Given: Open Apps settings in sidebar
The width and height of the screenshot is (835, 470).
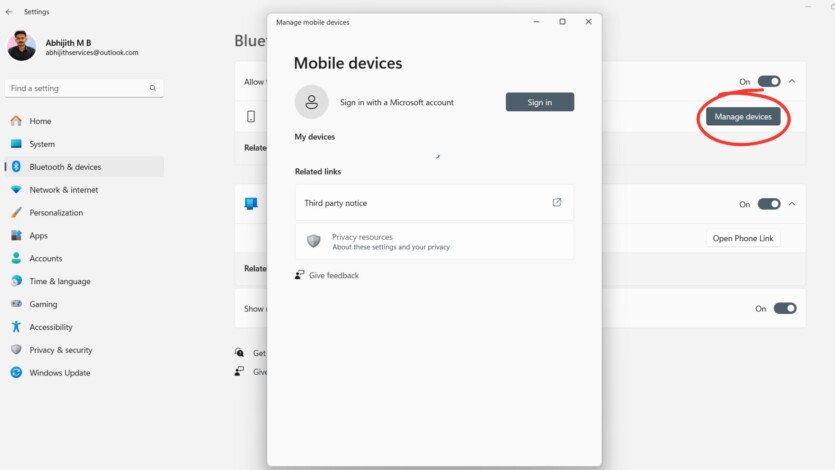Looking at the screenshot, I should [x=84, y=235].
